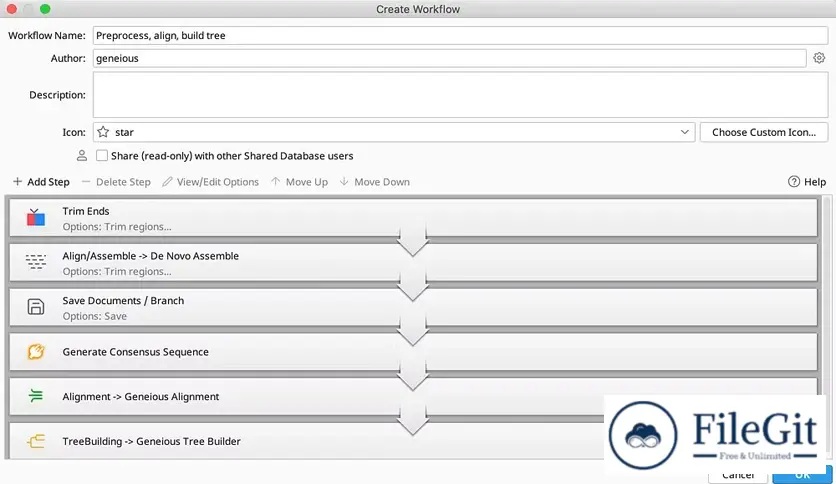Click the Geneious Tree Builder icon
This screenshot has width=836, height=484.
36,441
